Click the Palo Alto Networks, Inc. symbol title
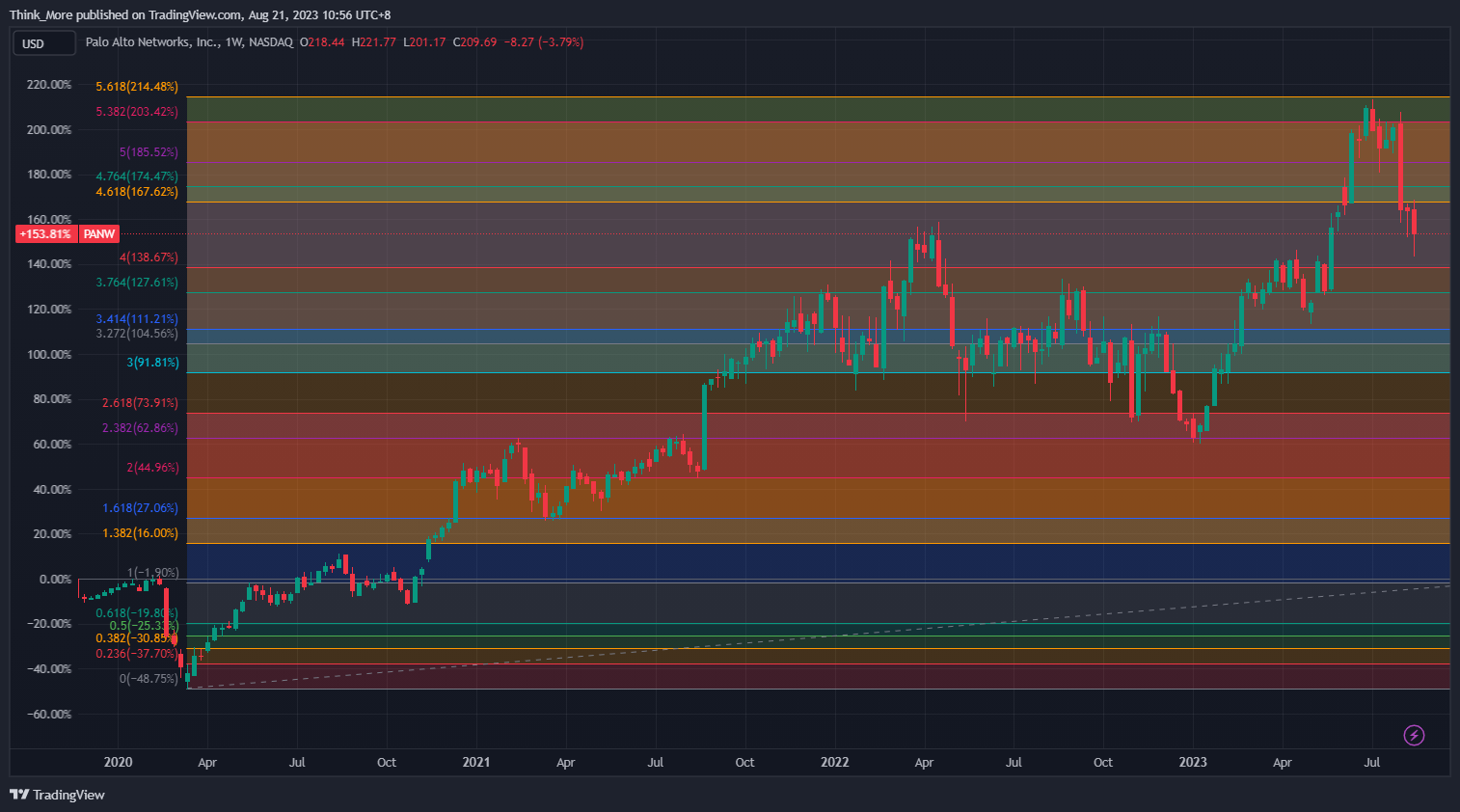The image size is (1460, 812). click(x=152, y=42)
